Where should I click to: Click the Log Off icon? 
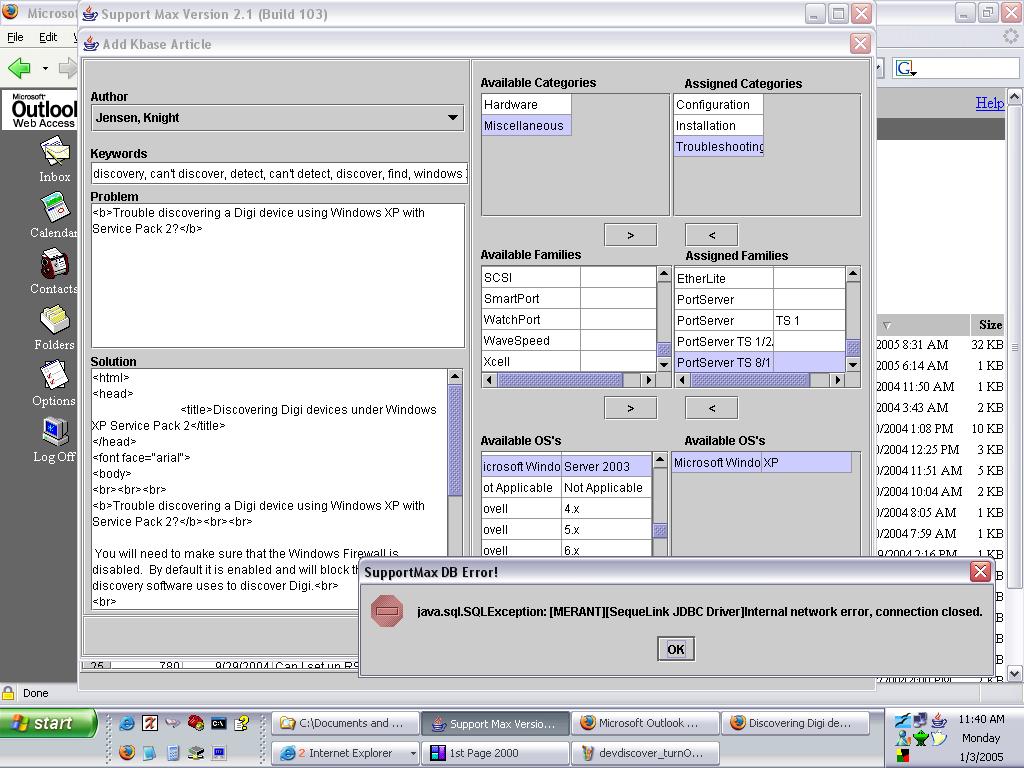pyautogui.click(x=54, y=432)
